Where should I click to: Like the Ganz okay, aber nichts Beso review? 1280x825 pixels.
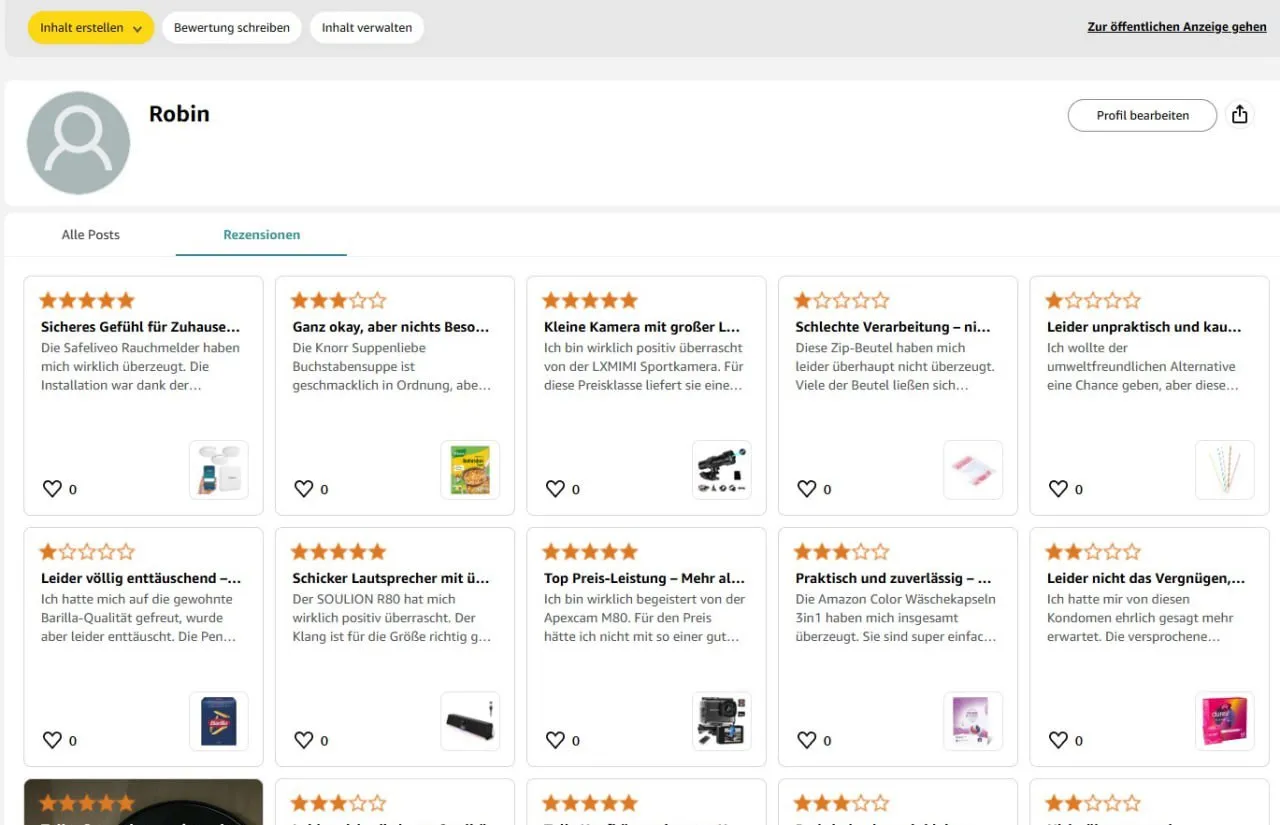click(x=303, y=488)
